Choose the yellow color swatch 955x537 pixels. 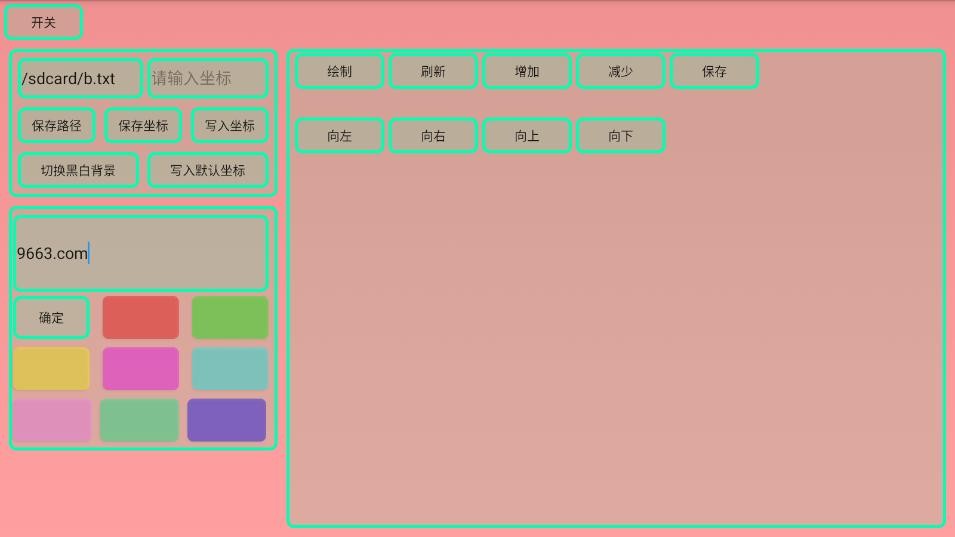(x=51, y=369)
